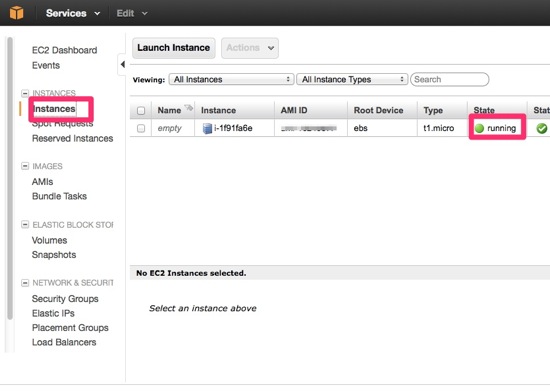This screenshot has width=550, height=391.
Task: Open Load Balancers
Action: point(64,343)
